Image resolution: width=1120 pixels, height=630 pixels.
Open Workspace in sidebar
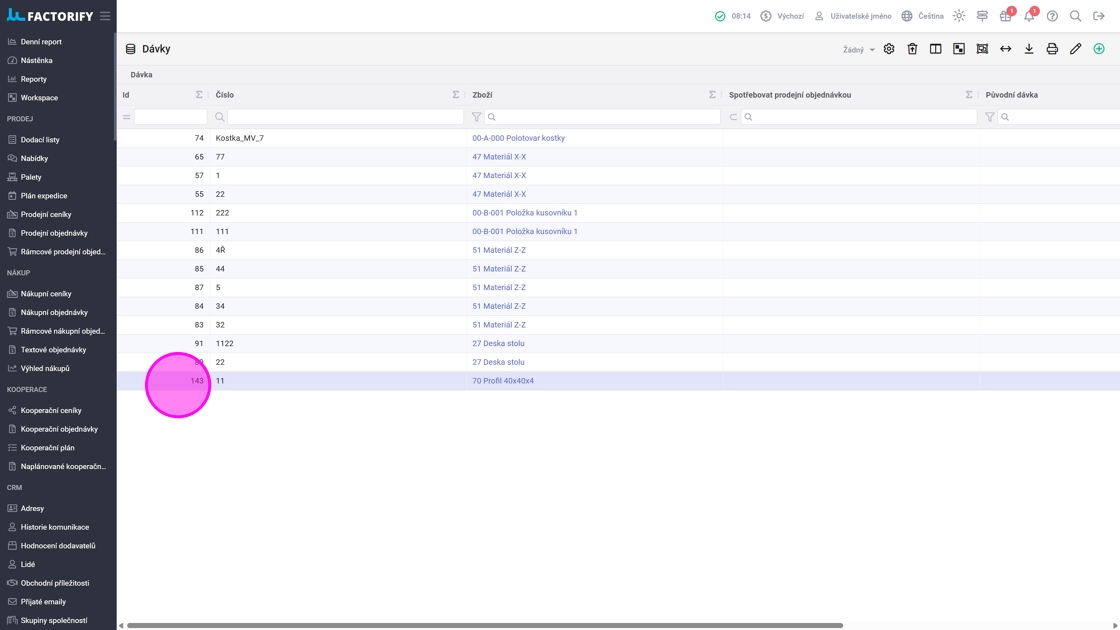pyautogui.click(x=39, y=97)
